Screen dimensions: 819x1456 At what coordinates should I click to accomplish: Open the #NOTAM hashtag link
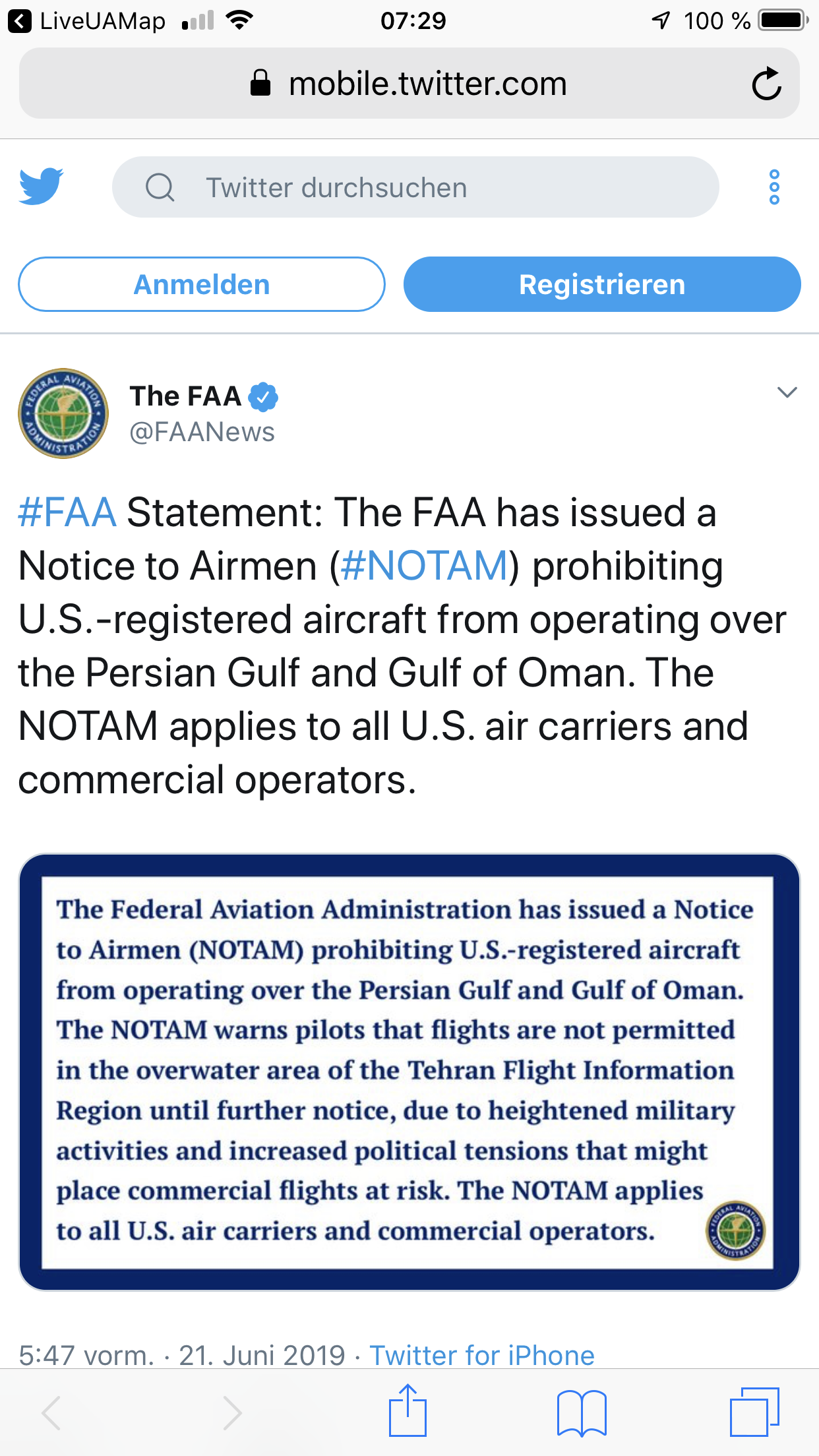pos(425,566)
